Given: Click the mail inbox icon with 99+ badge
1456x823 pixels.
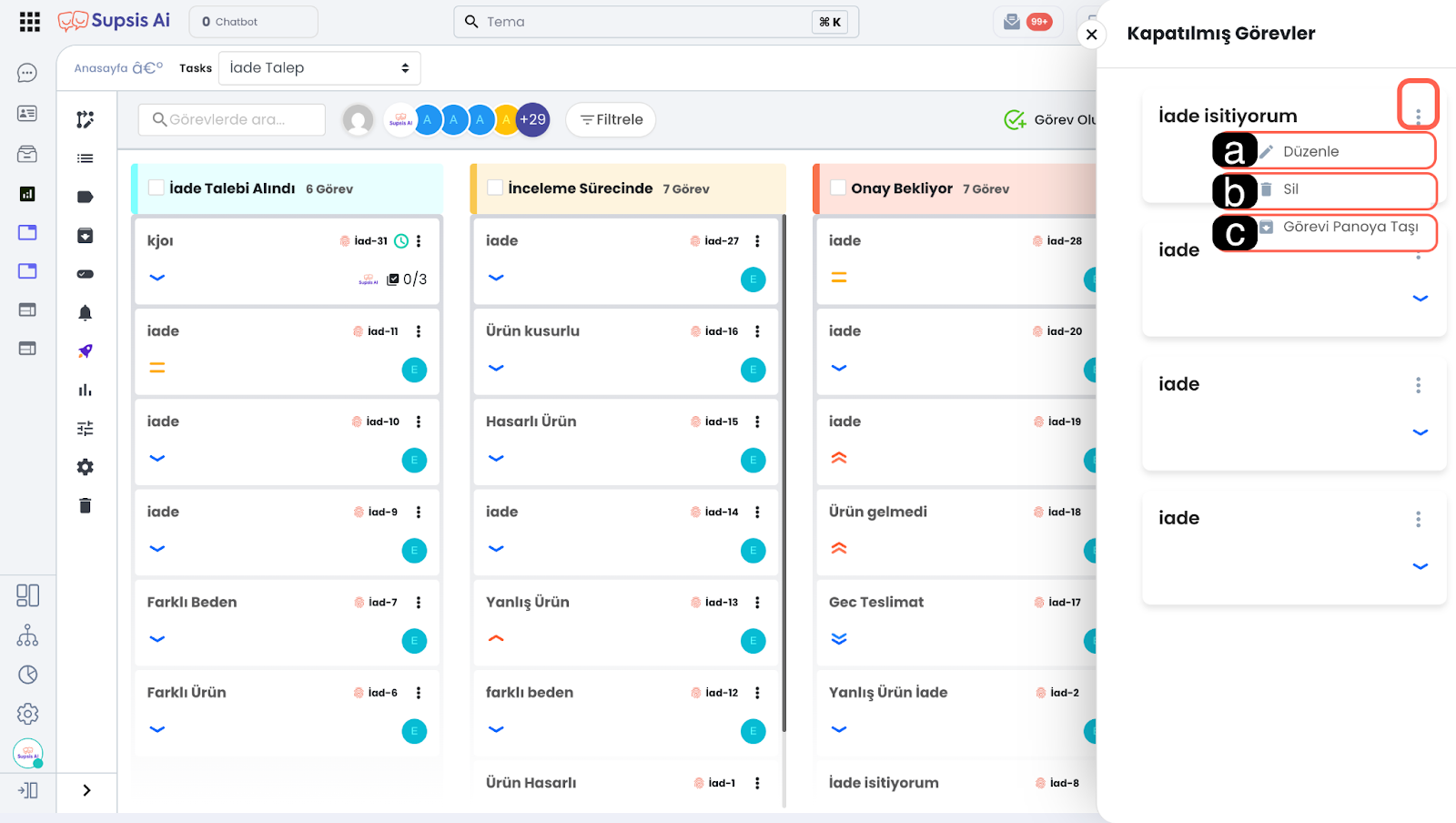Looking at the screenshot, I should tap(1012, 22).
